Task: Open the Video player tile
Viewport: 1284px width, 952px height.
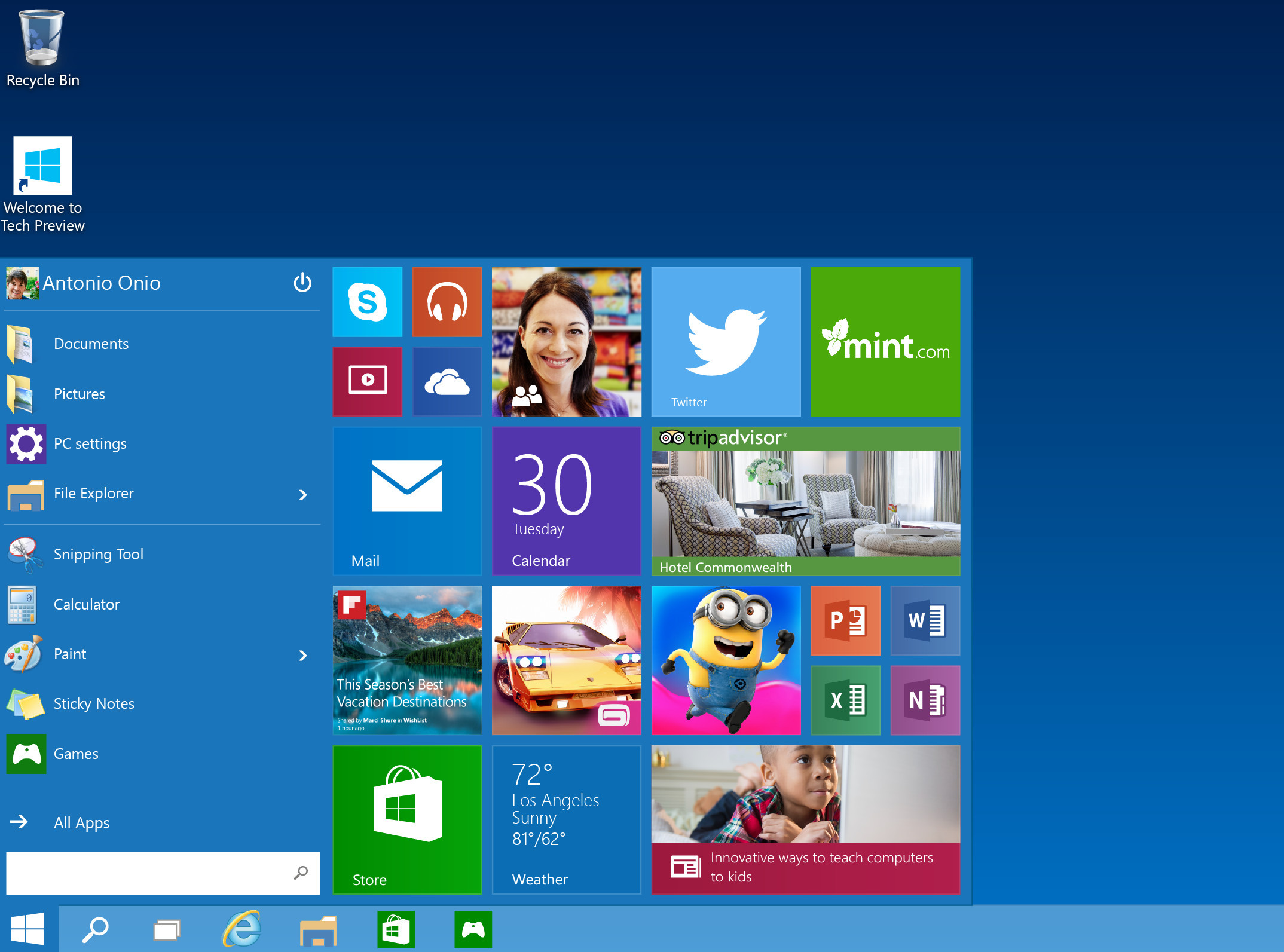Action: click(367, 381)
